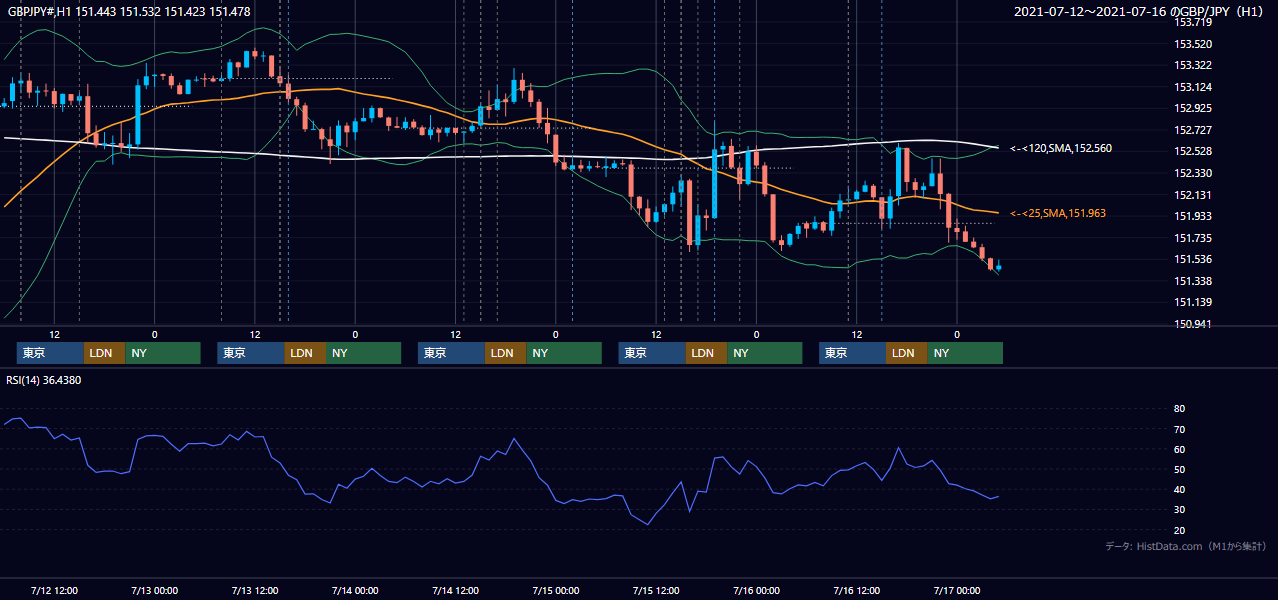
Task: Click price axis value 152.925
Action: tap(1192, 108)
